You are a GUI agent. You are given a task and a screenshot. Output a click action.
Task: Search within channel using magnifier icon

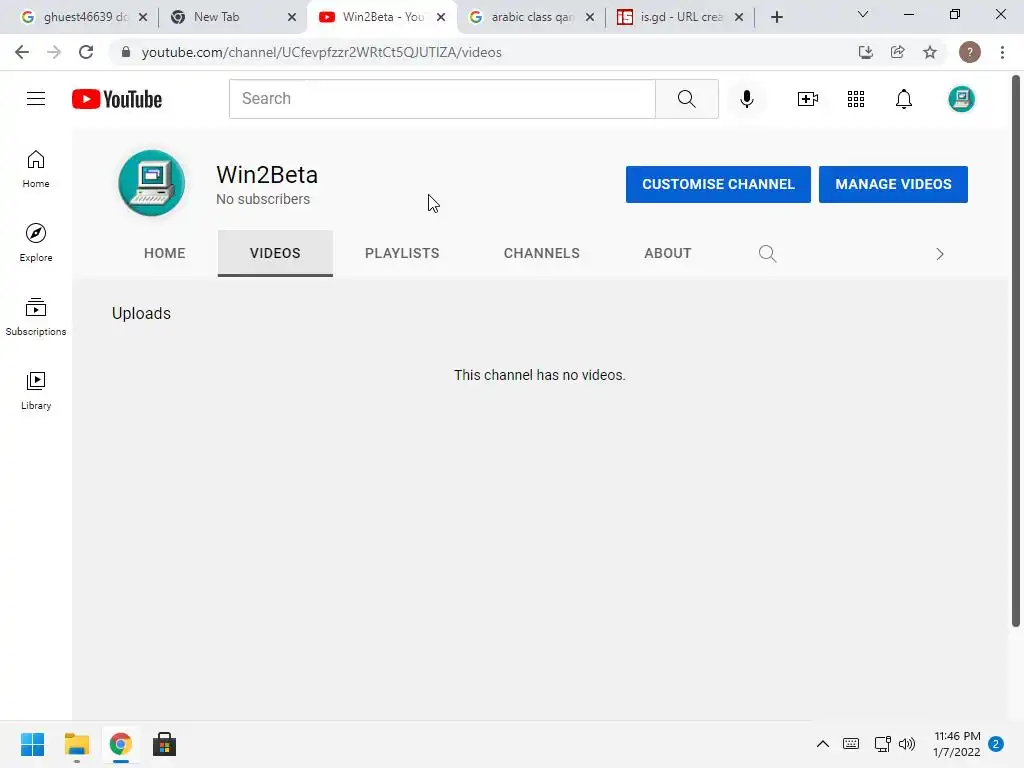[x=767, y=253]
